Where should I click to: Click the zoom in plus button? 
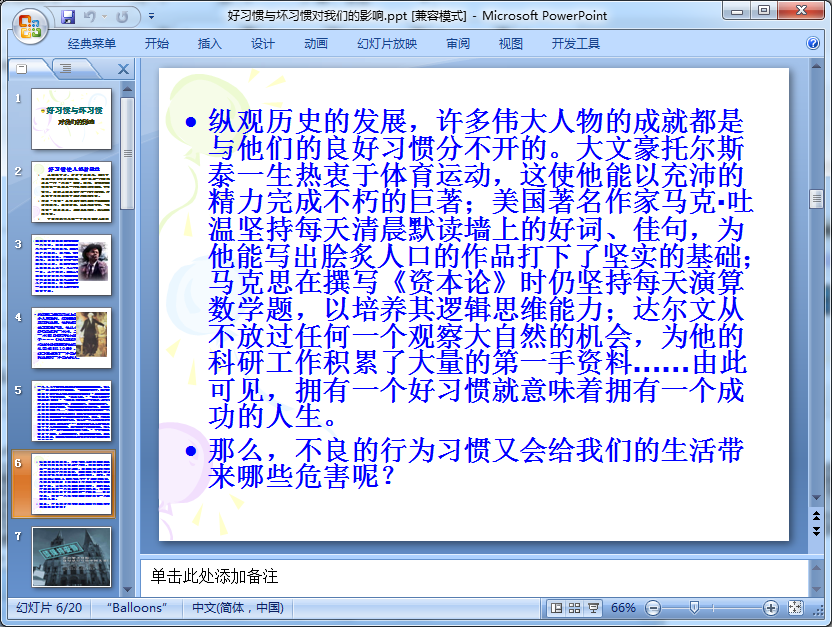tap(770, 608)
